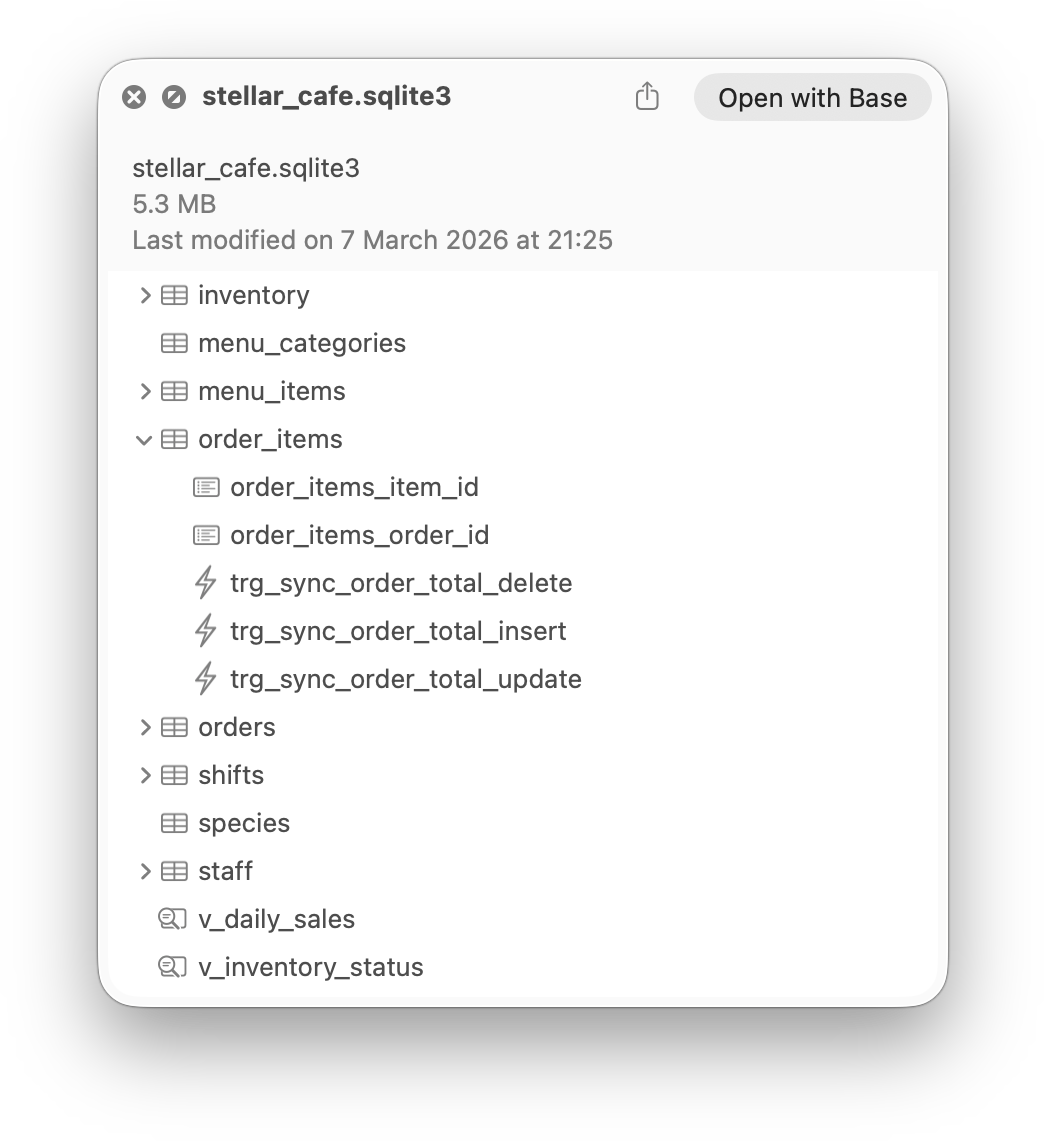Click the species table icon
The image size is (1044, 1141).
(175, 823)
